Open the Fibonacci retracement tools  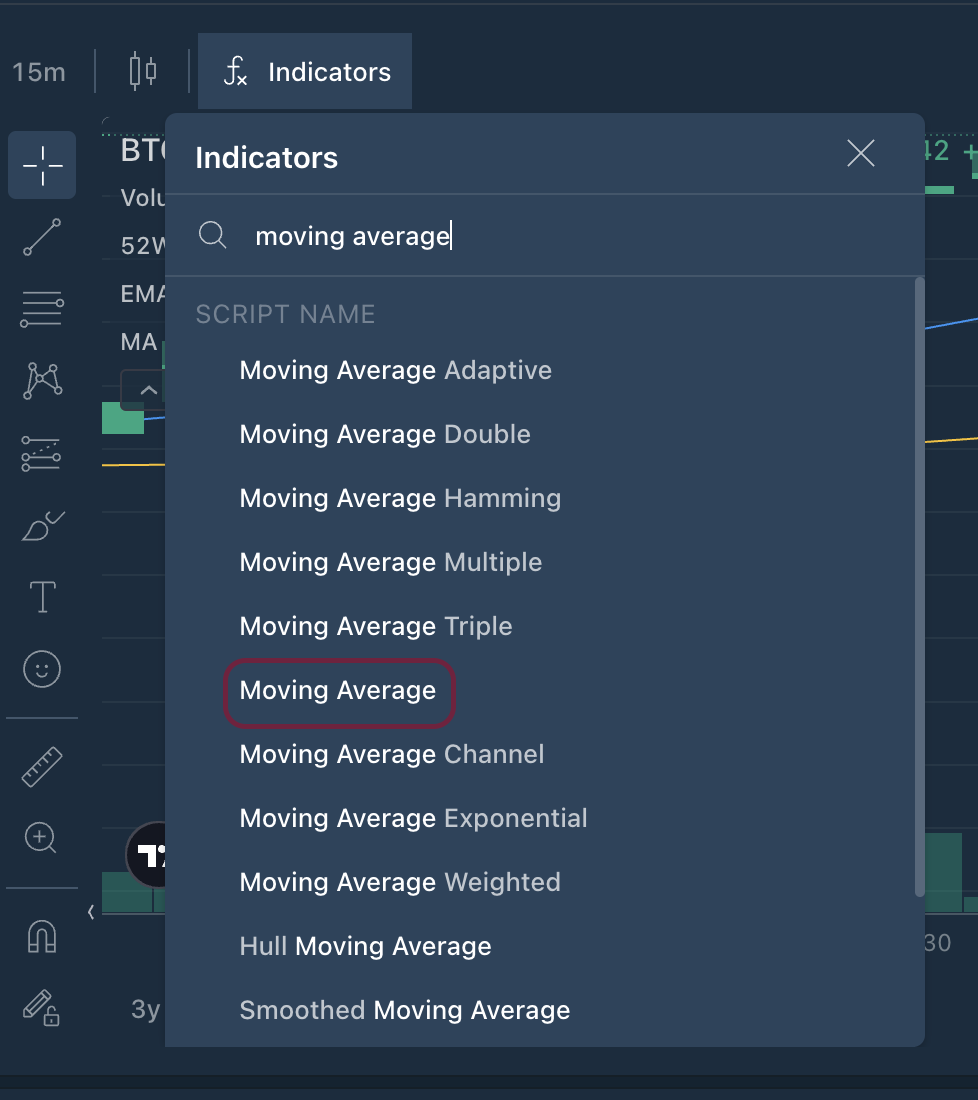pos(42,310)
